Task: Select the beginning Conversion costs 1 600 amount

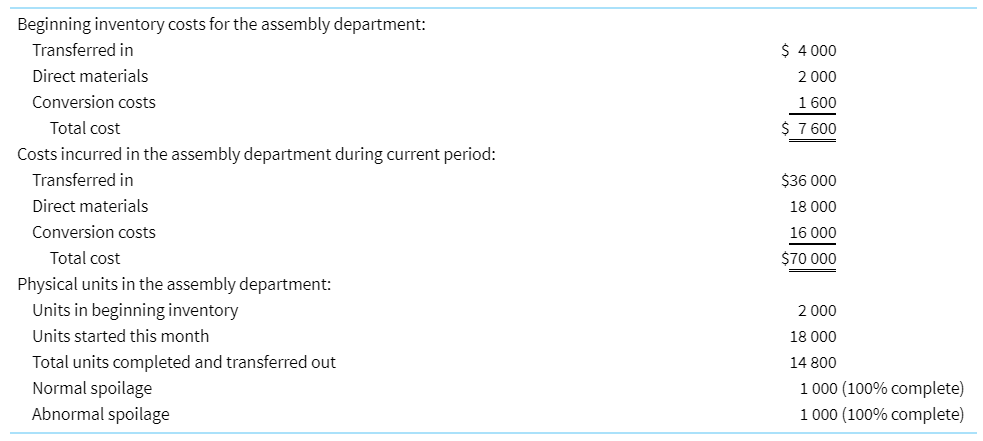Action: tap(817, 103)
